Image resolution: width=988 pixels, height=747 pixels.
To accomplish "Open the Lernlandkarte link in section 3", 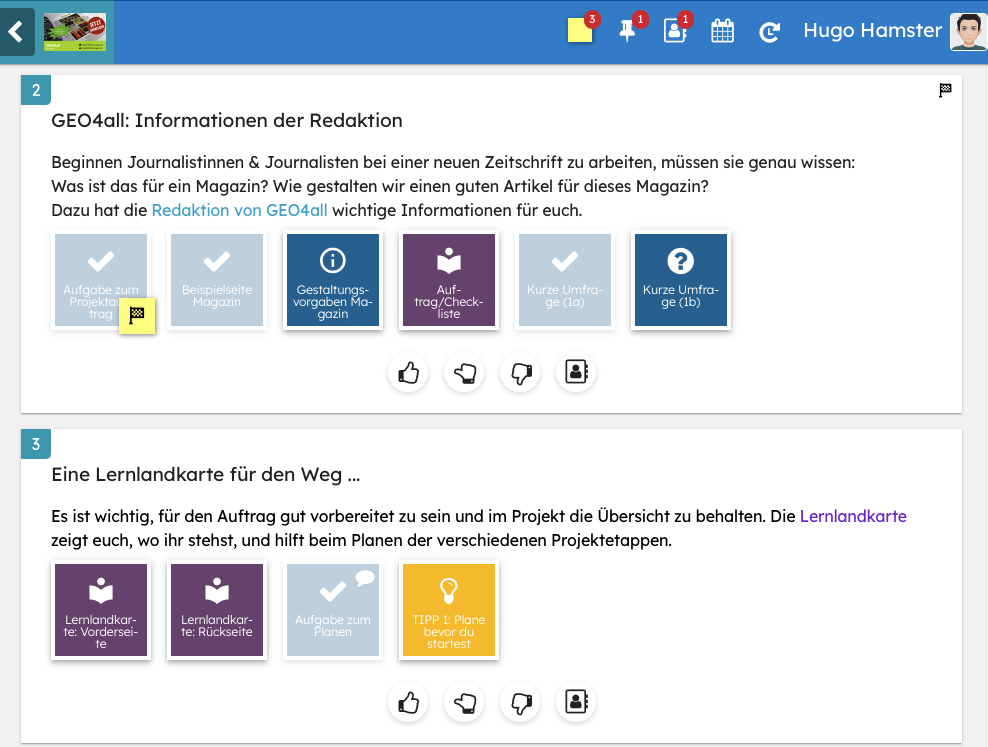I will tap(853, 515).
